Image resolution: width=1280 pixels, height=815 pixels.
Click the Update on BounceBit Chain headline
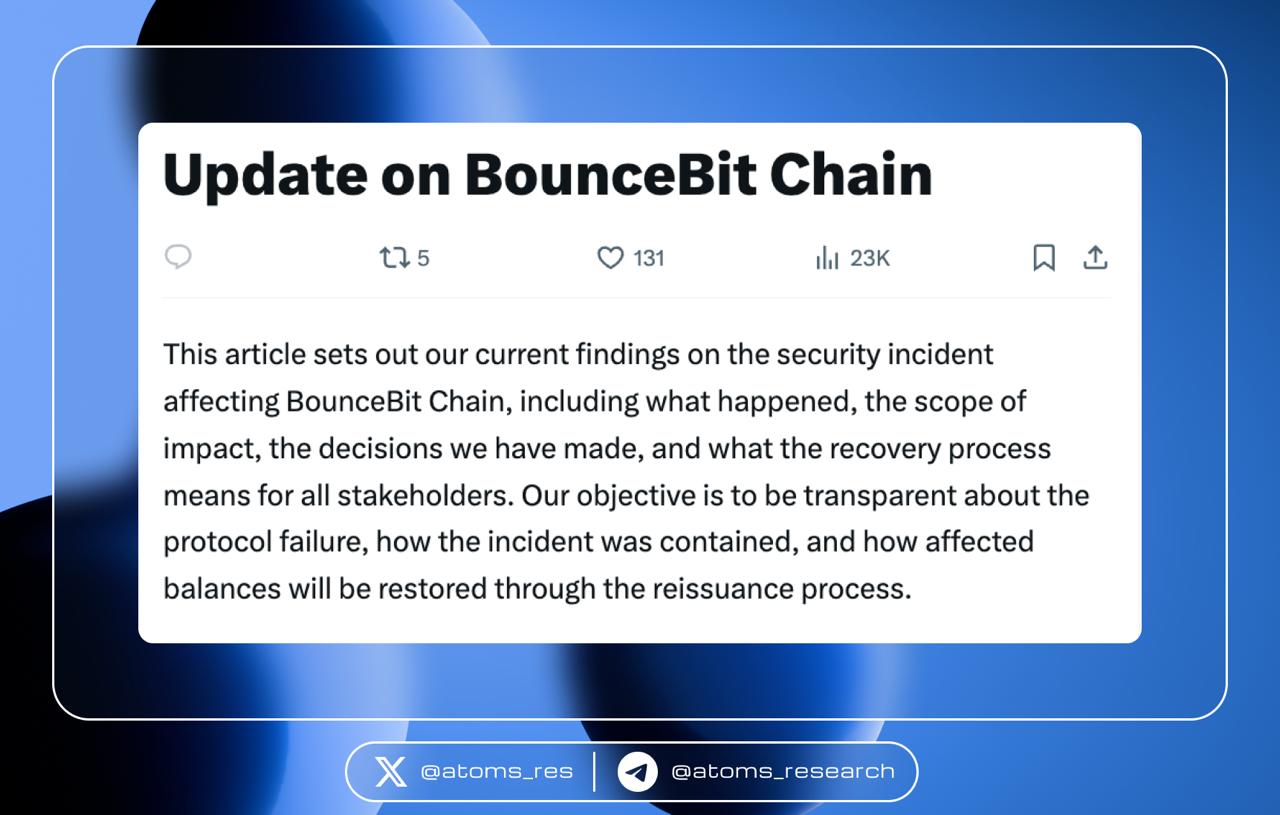548,175
